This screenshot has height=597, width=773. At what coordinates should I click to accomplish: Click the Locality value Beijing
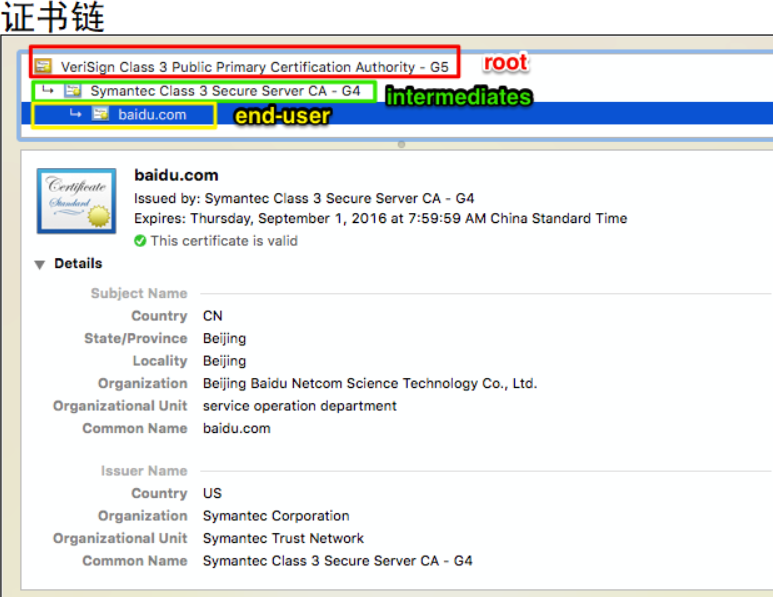point(224,361)
